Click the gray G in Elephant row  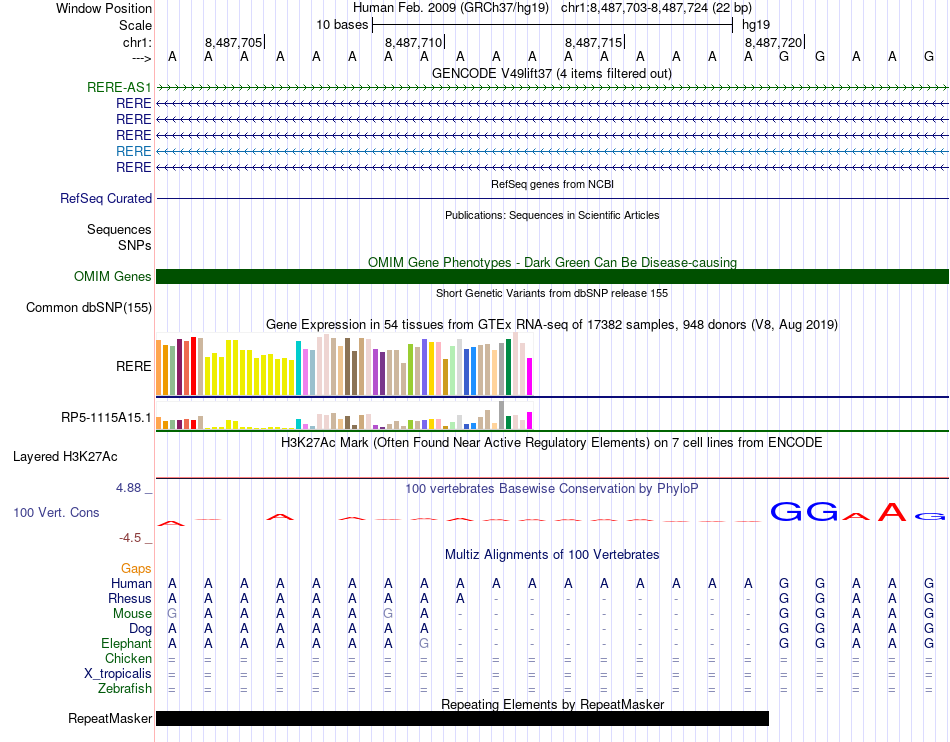click(424, 643)
